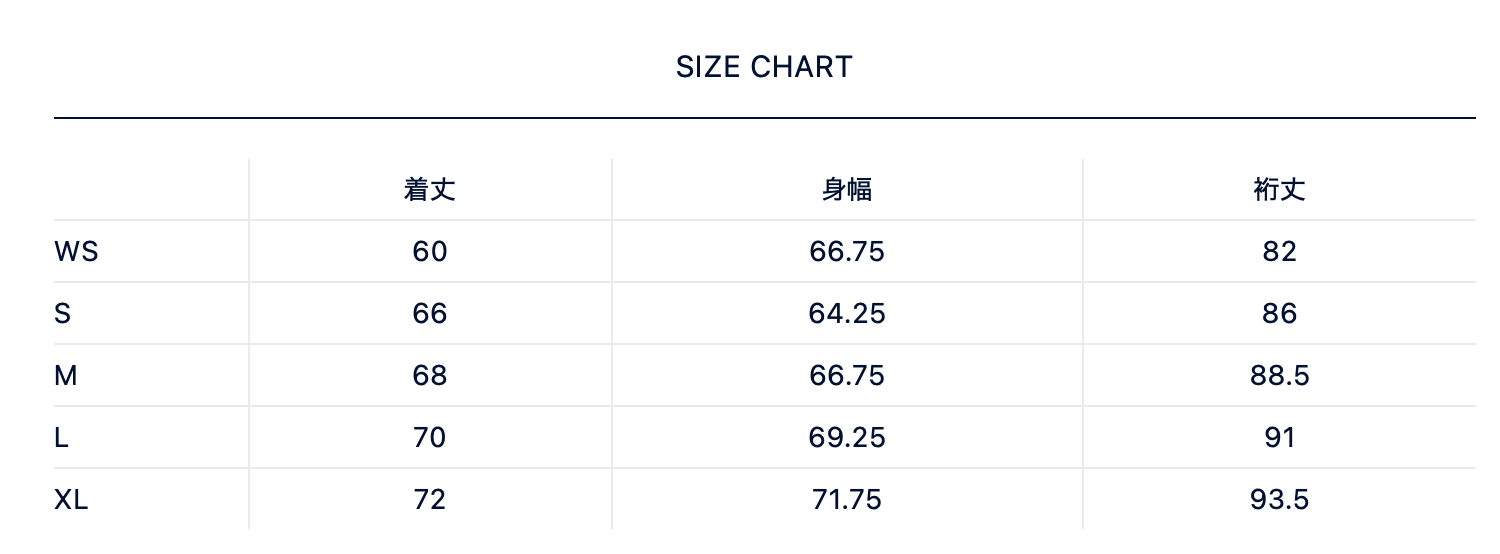1500x554 pixels.
Task: Click the S size row label
Action: [x=62, y=314]
